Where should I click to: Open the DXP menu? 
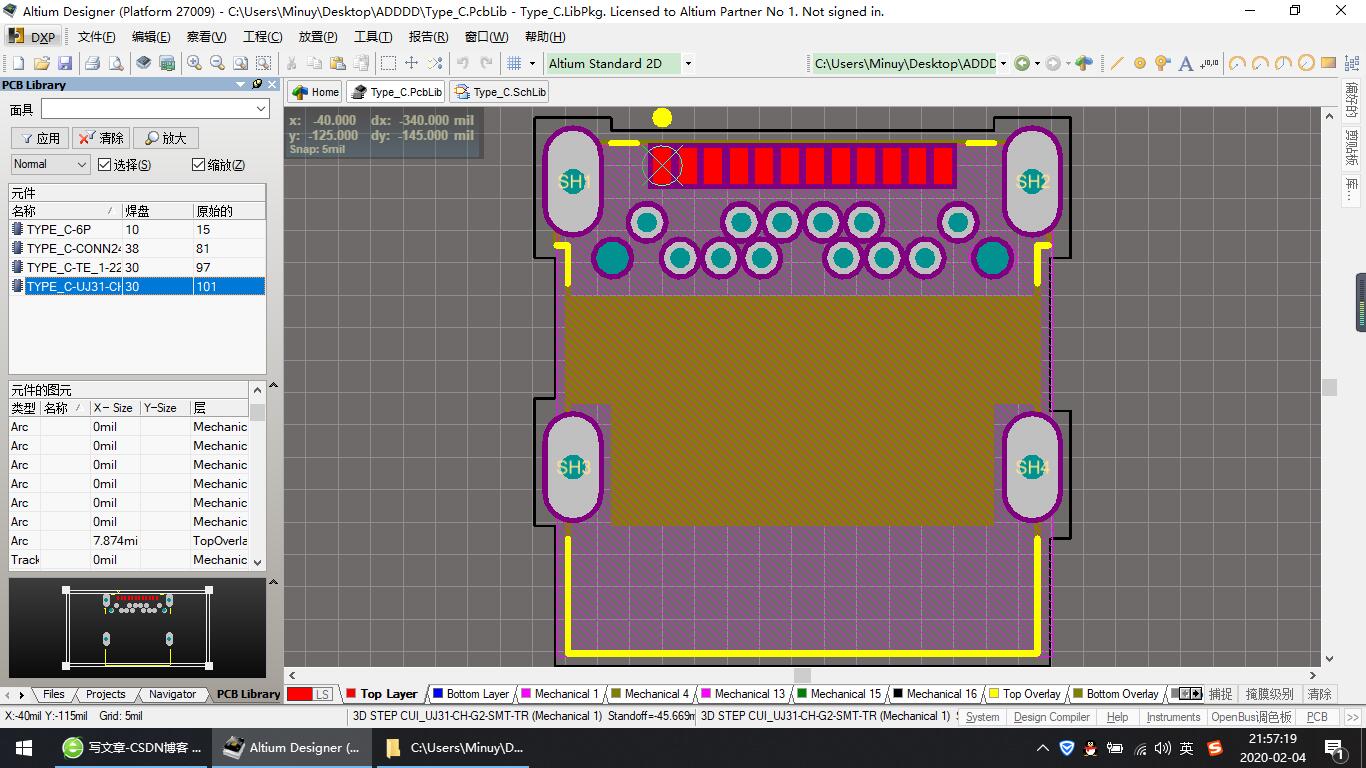33,37
